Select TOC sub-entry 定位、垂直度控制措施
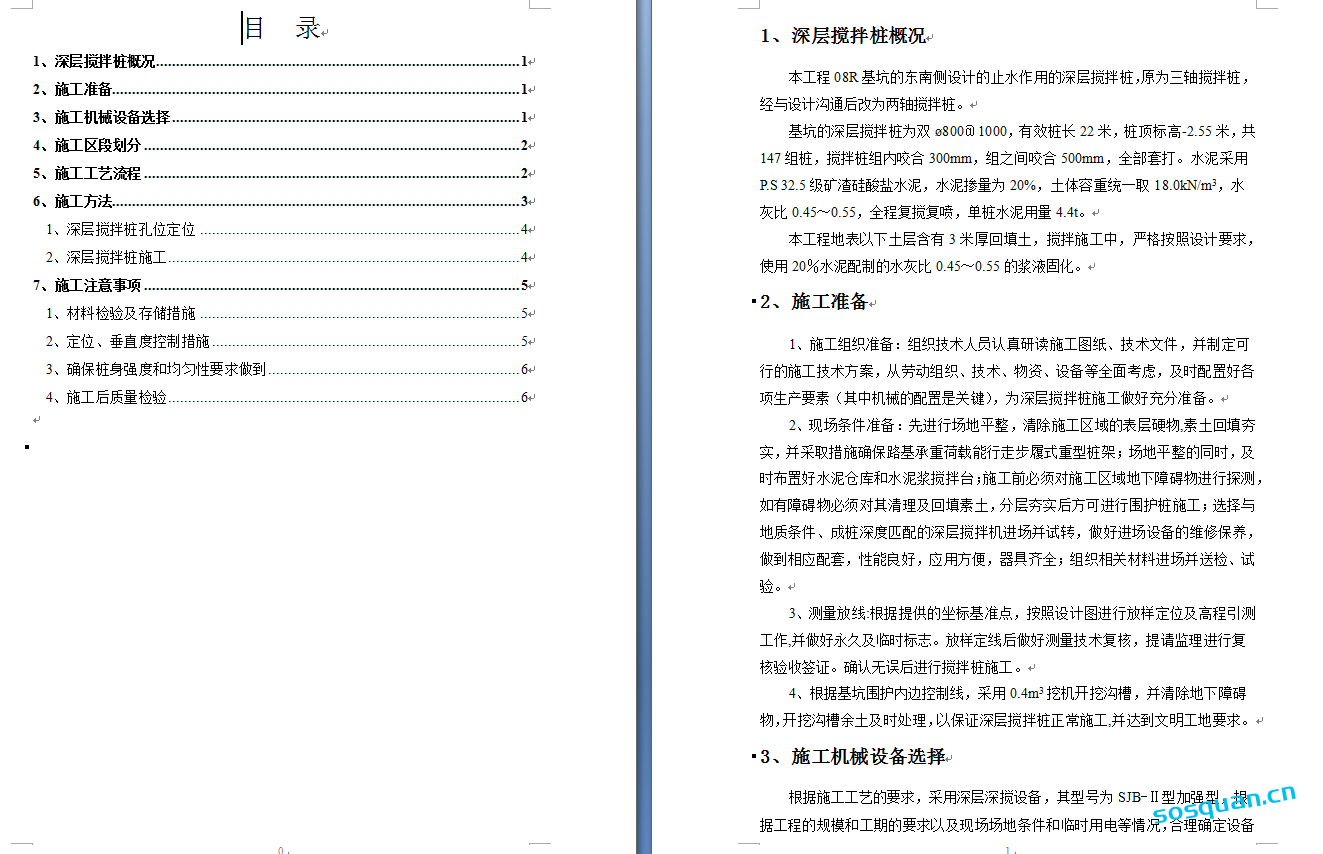This screenshot has height=854, width=1323. pyautogui.click(x=128, y=342)
